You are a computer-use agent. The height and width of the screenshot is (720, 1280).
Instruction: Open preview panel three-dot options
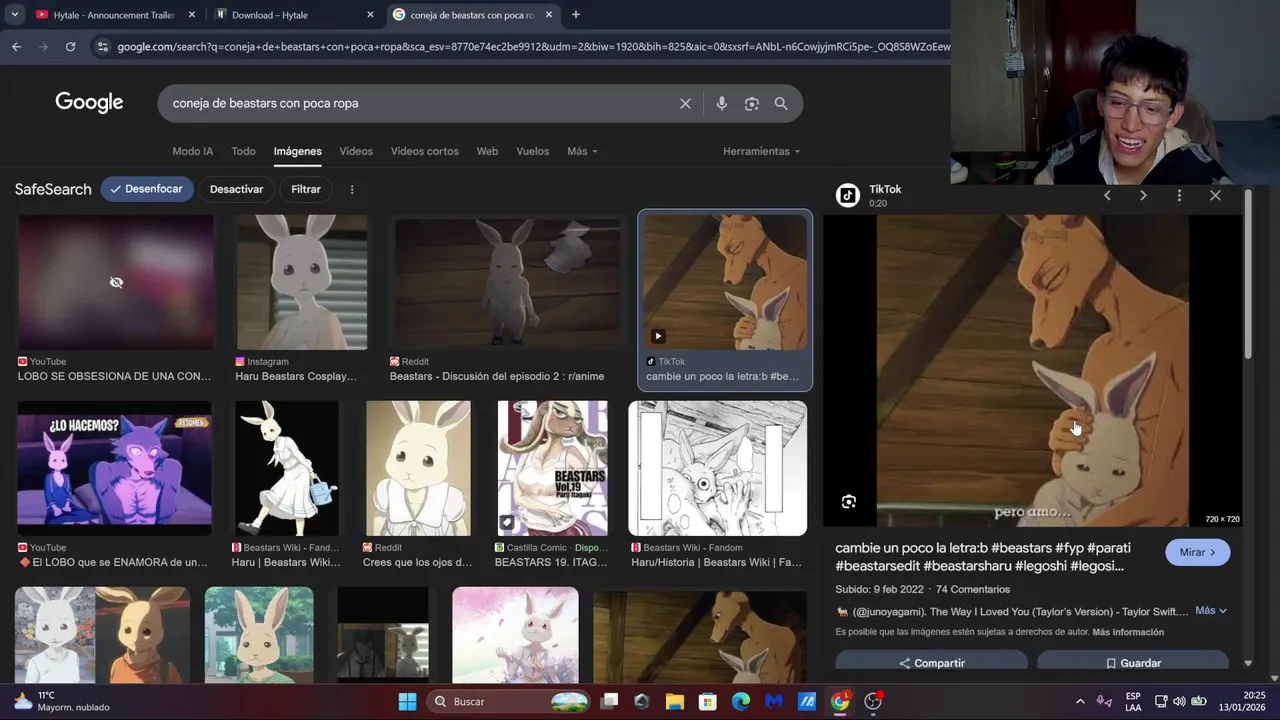click(x=1179, y=195)
